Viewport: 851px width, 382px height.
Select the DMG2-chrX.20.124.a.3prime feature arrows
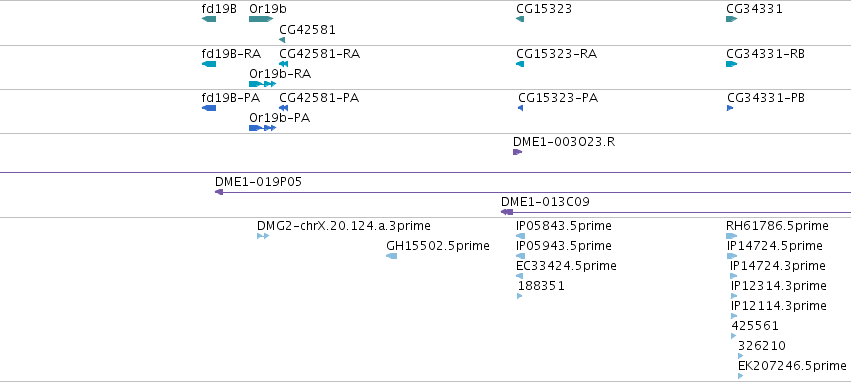pyautogui.click(x=263, y=236)
